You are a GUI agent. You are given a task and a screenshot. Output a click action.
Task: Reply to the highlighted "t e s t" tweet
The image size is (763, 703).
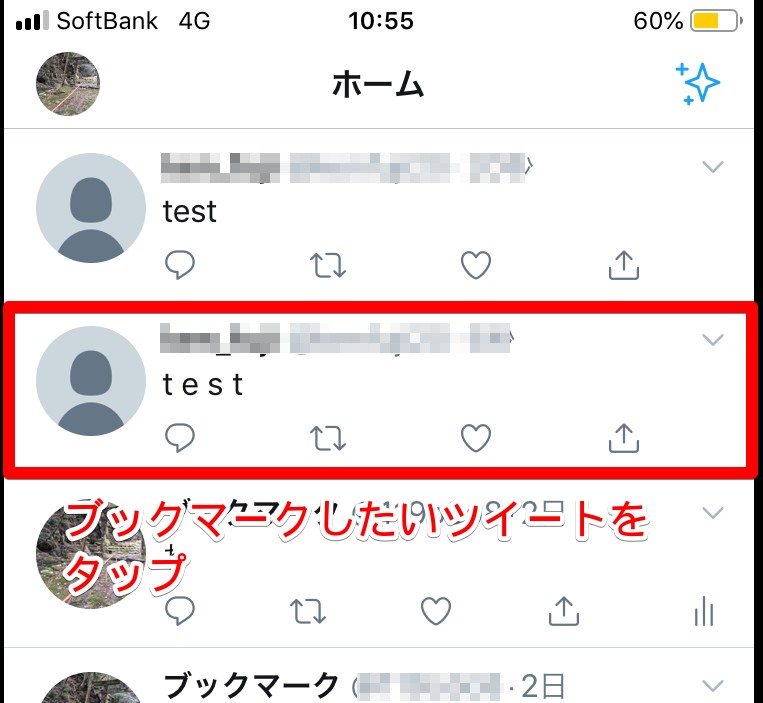180,438
